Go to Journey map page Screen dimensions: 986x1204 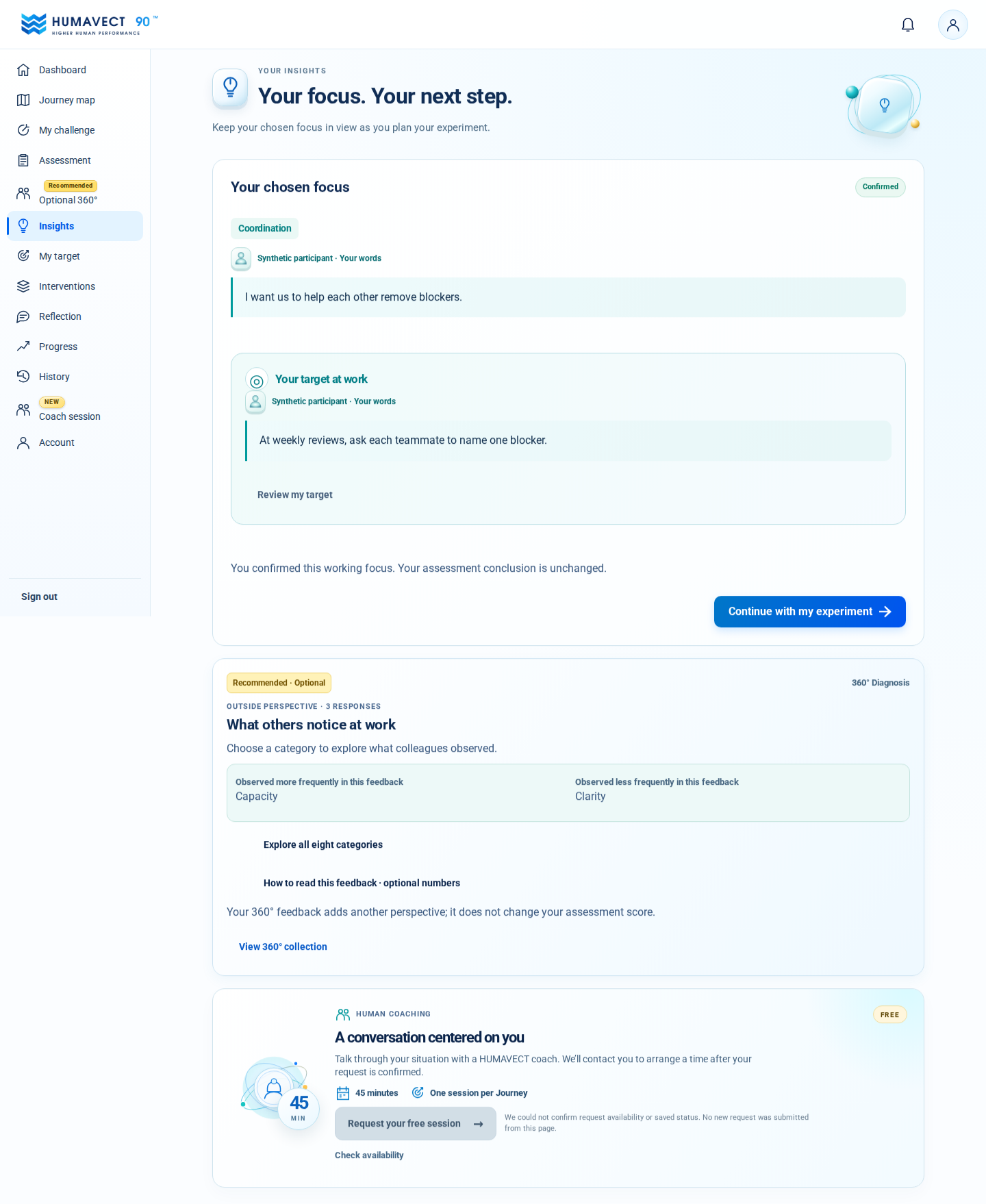75,100
